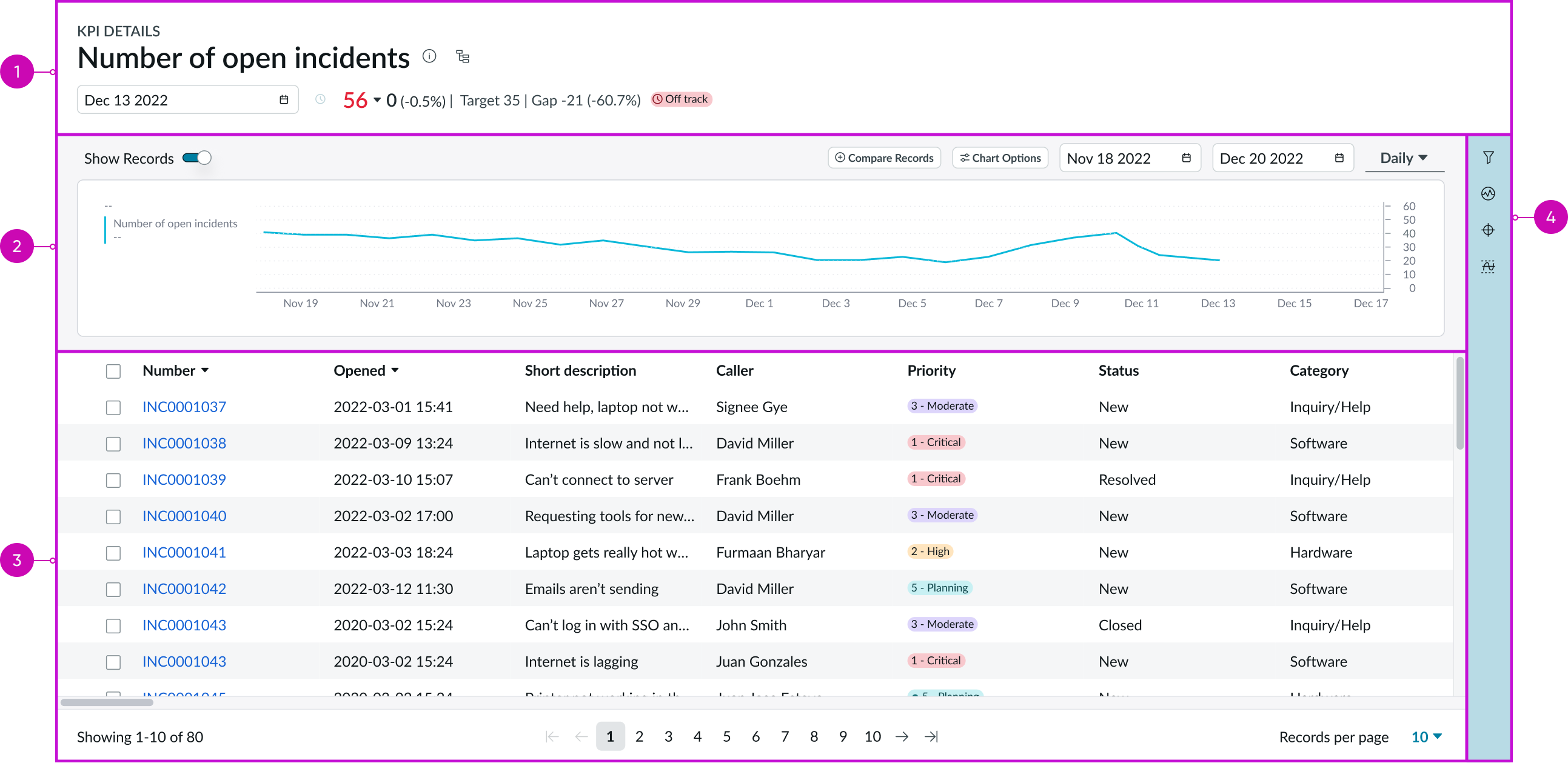The width and height of the screenshot is (1568, 763).
Task: Click the Compare Records button
Action: point(884,158)
